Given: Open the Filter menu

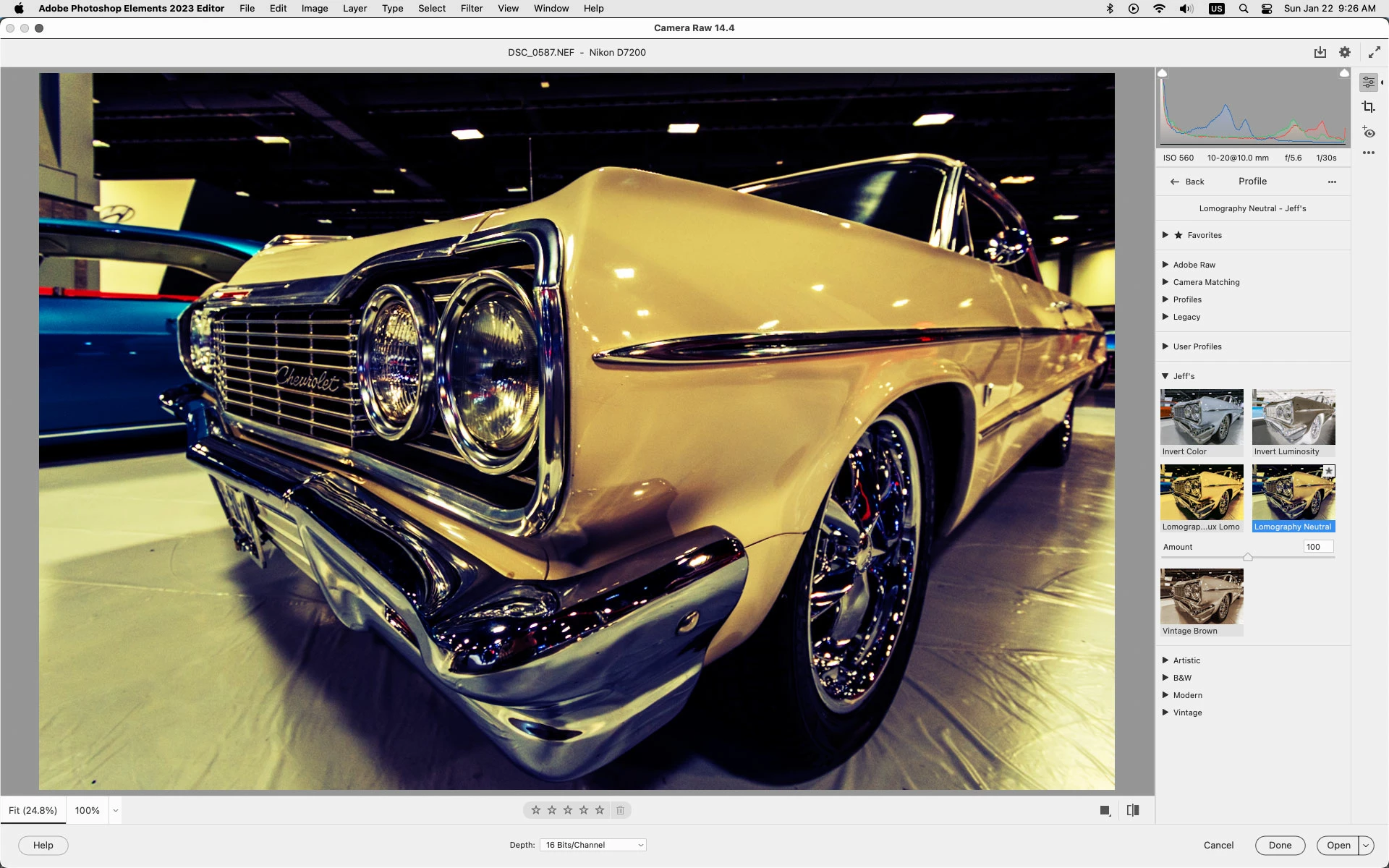Looking at the screenshot, I should (x=471, y=9).
